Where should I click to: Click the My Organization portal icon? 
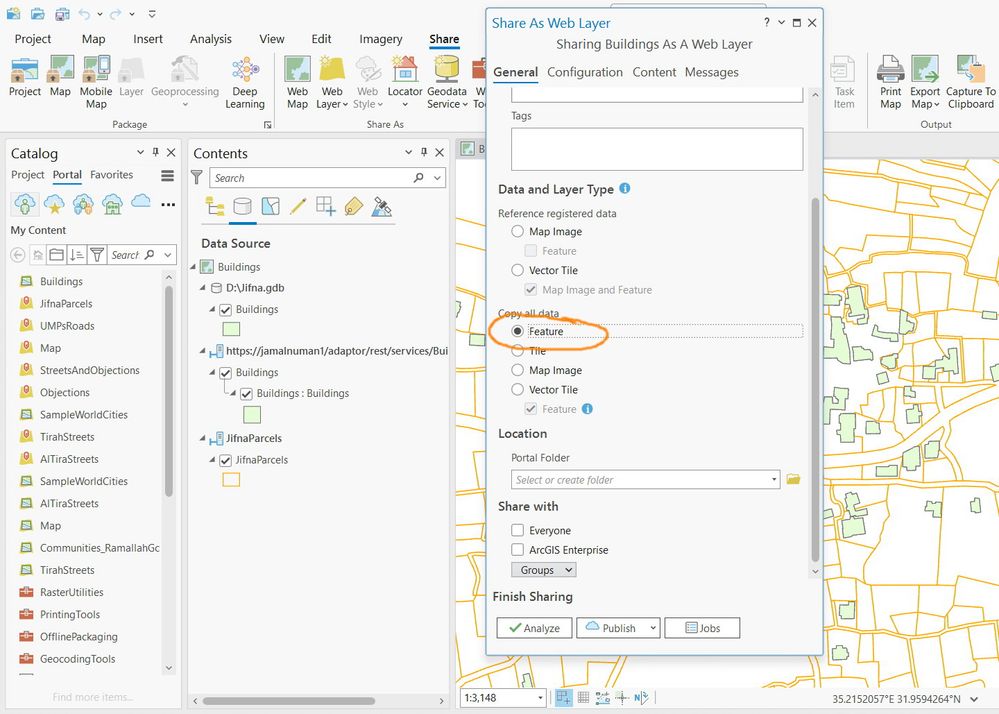(x=112, y=204)
